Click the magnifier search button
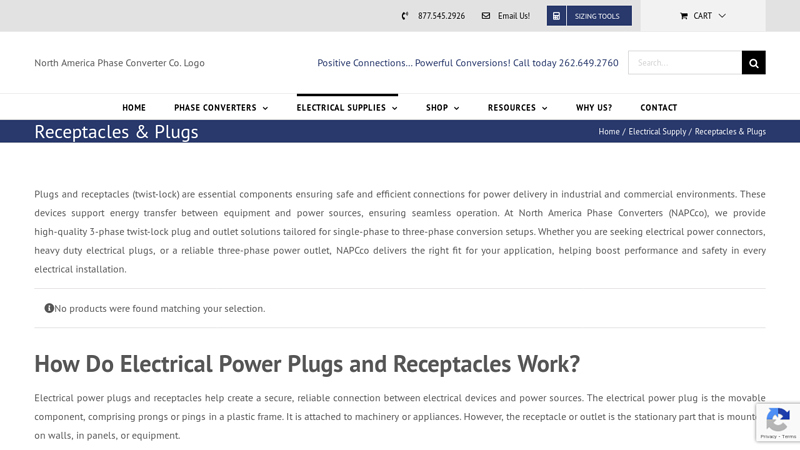The image size is (800, 450). point(754,63)
